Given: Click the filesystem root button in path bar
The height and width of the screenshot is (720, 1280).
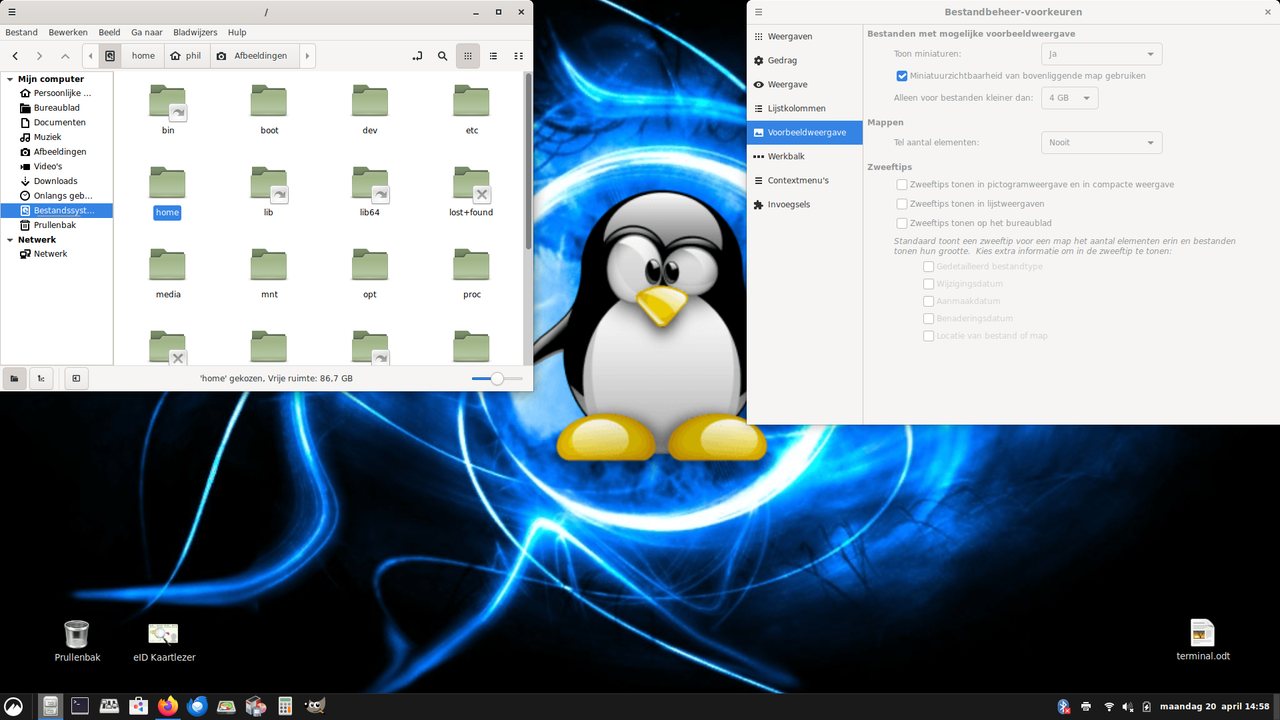Looking at the screenshot, I should [110, 56].
